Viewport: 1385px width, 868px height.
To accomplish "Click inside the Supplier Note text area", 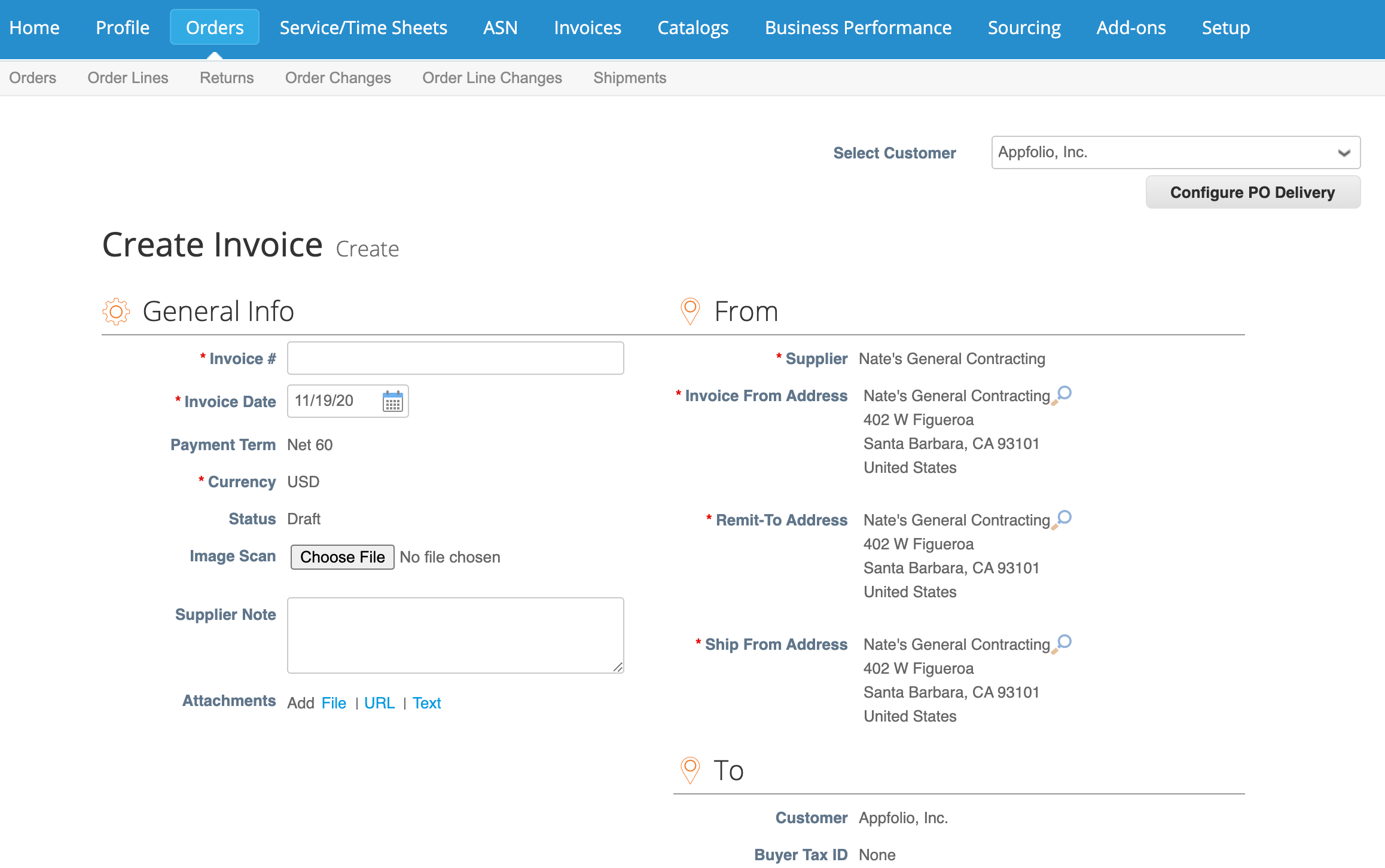I will (455, 635).
